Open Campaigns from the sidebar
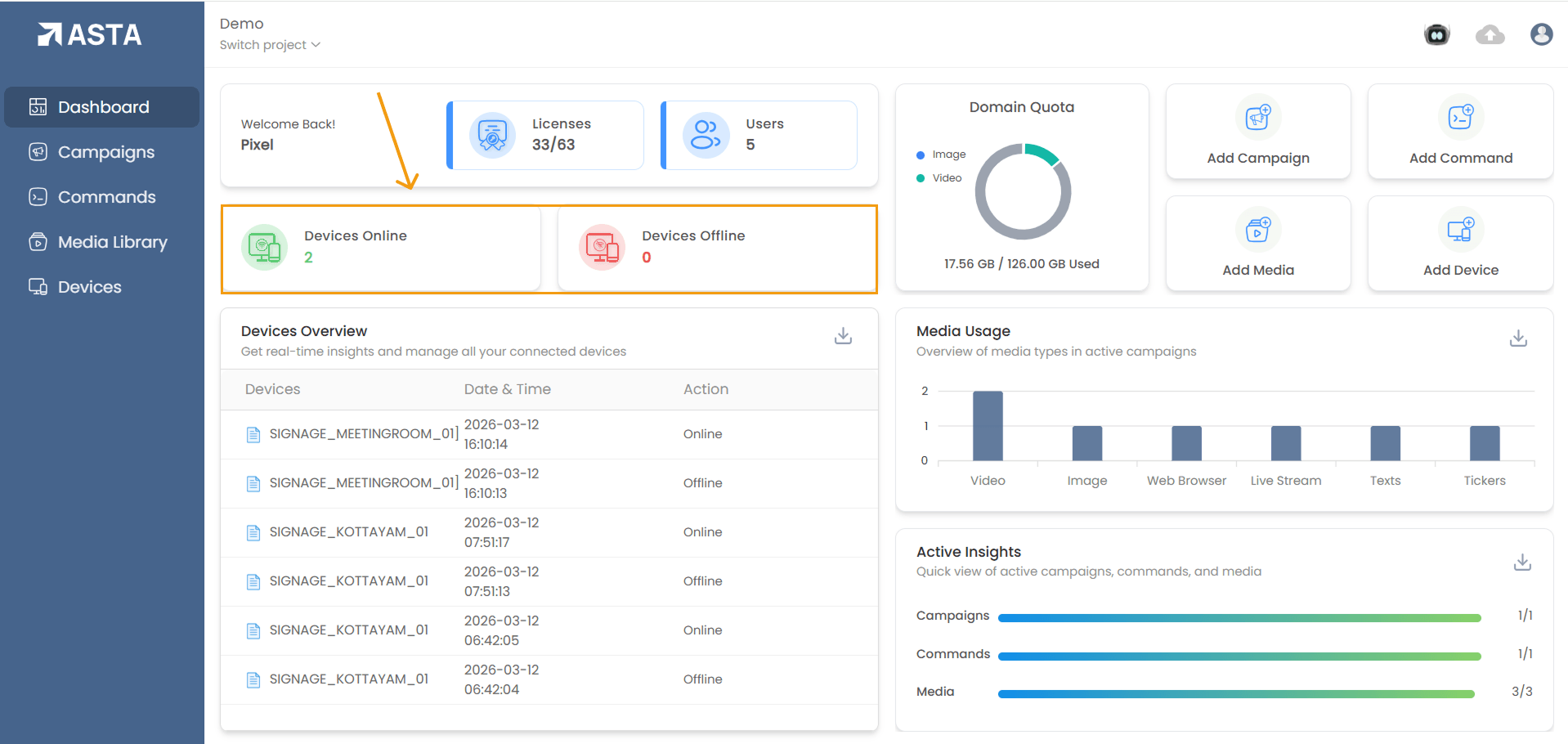The width and height of the screenshot is (1568, 744). (105, 152)
